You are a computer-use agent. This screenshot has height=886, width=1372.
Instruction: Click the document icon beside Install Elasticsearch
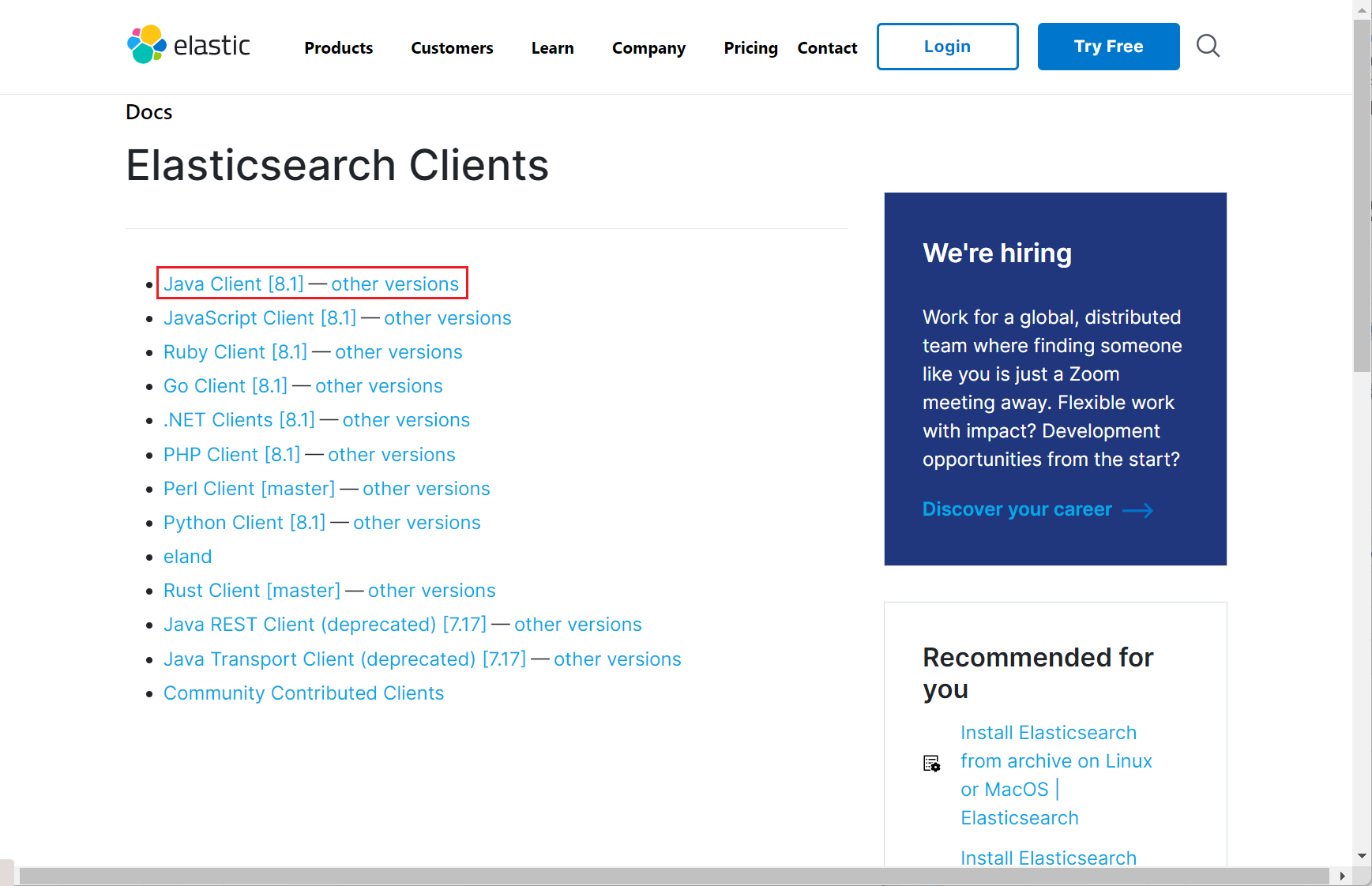tap(931, 763)
